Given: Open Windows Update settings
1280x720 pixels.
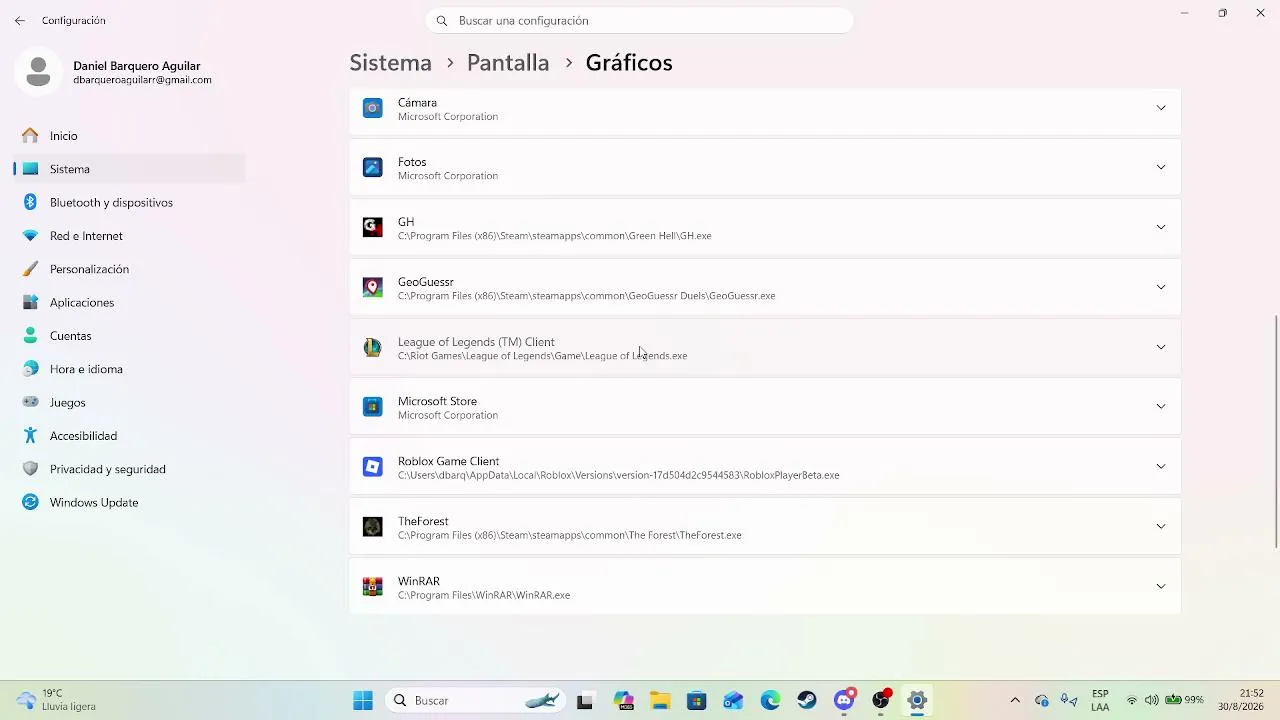Looking at the screenshot, I should tap(129, 502).
